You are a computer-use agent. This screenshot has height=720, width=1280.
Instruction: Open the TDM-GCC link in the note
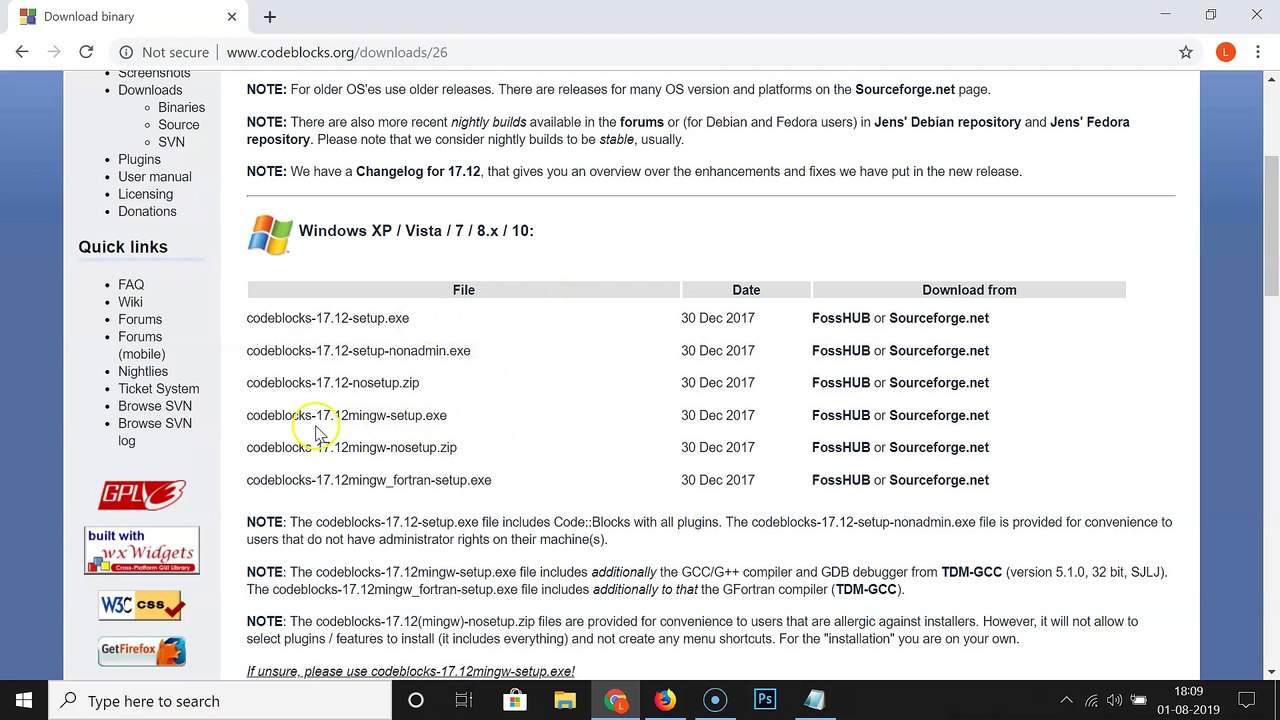click(971, 572)
